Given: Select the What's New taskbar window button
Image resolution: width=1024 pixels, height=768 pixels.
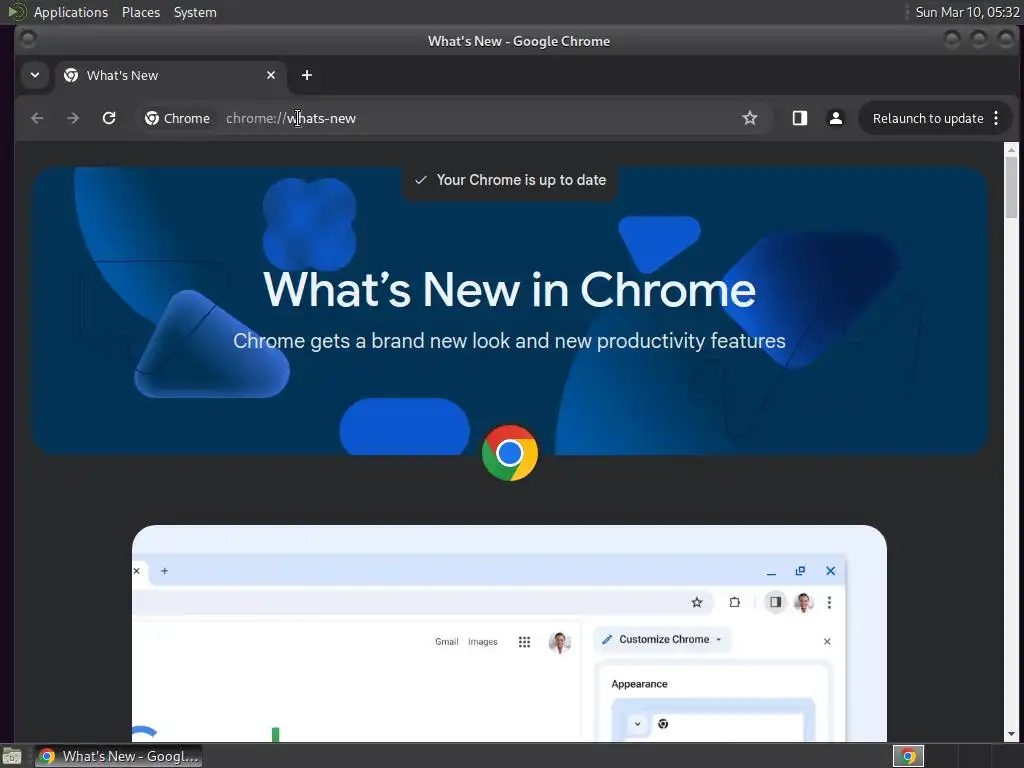Looking at the screenshot, I should 118,756.
